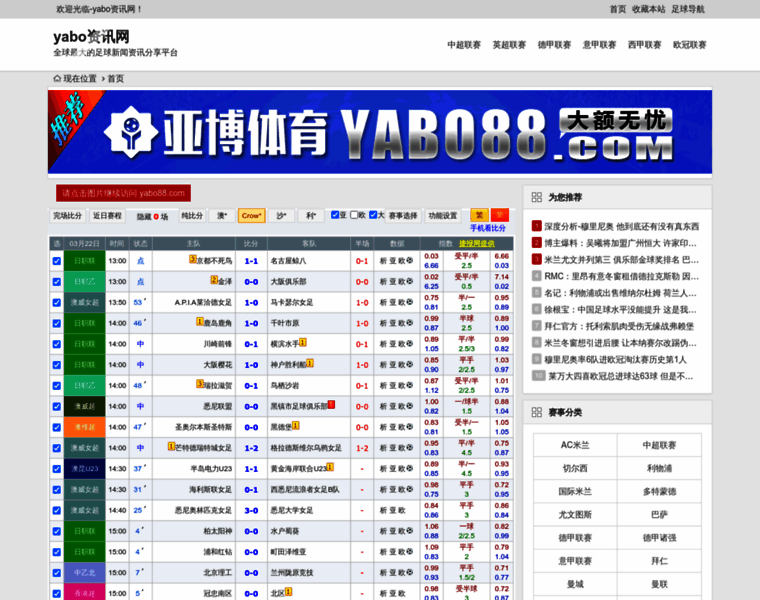Click the 纯比分 button
This screenshot has width=760, height=600.
pos(192,216)
